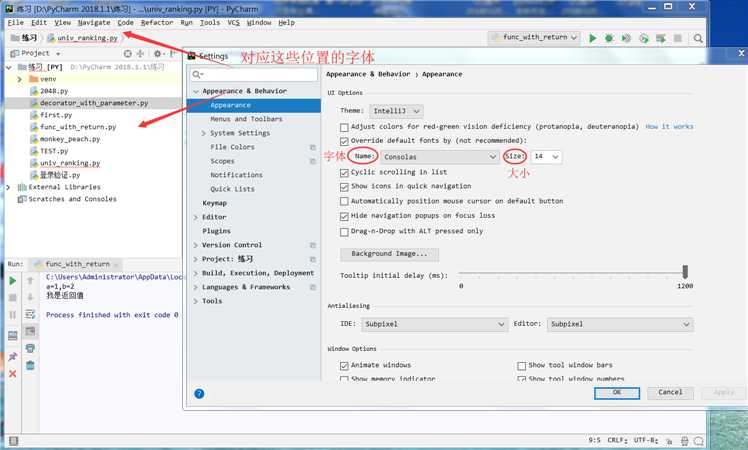This screenshot has height=450, width=748.
Task: Open IDE antialiasing Subpixel dropdown
Action: 434,324
